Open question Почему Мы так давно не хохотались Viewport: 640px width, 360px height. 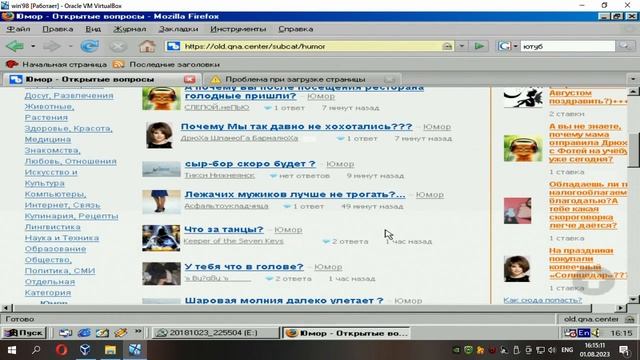point(296,127)
